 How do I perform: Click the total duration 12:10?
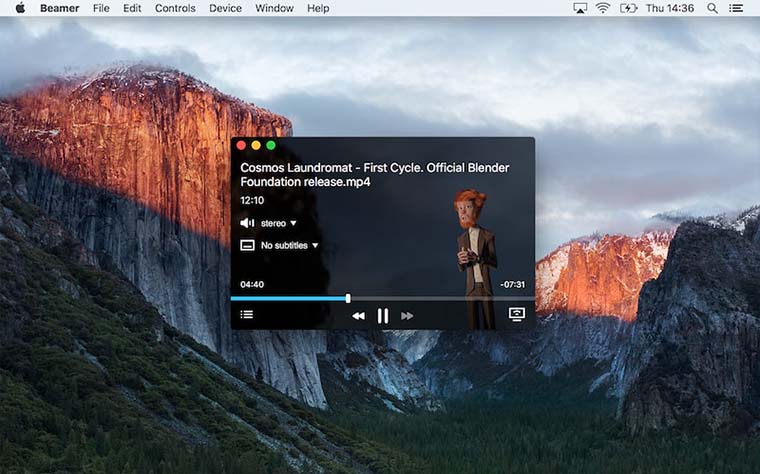point(252,200)
